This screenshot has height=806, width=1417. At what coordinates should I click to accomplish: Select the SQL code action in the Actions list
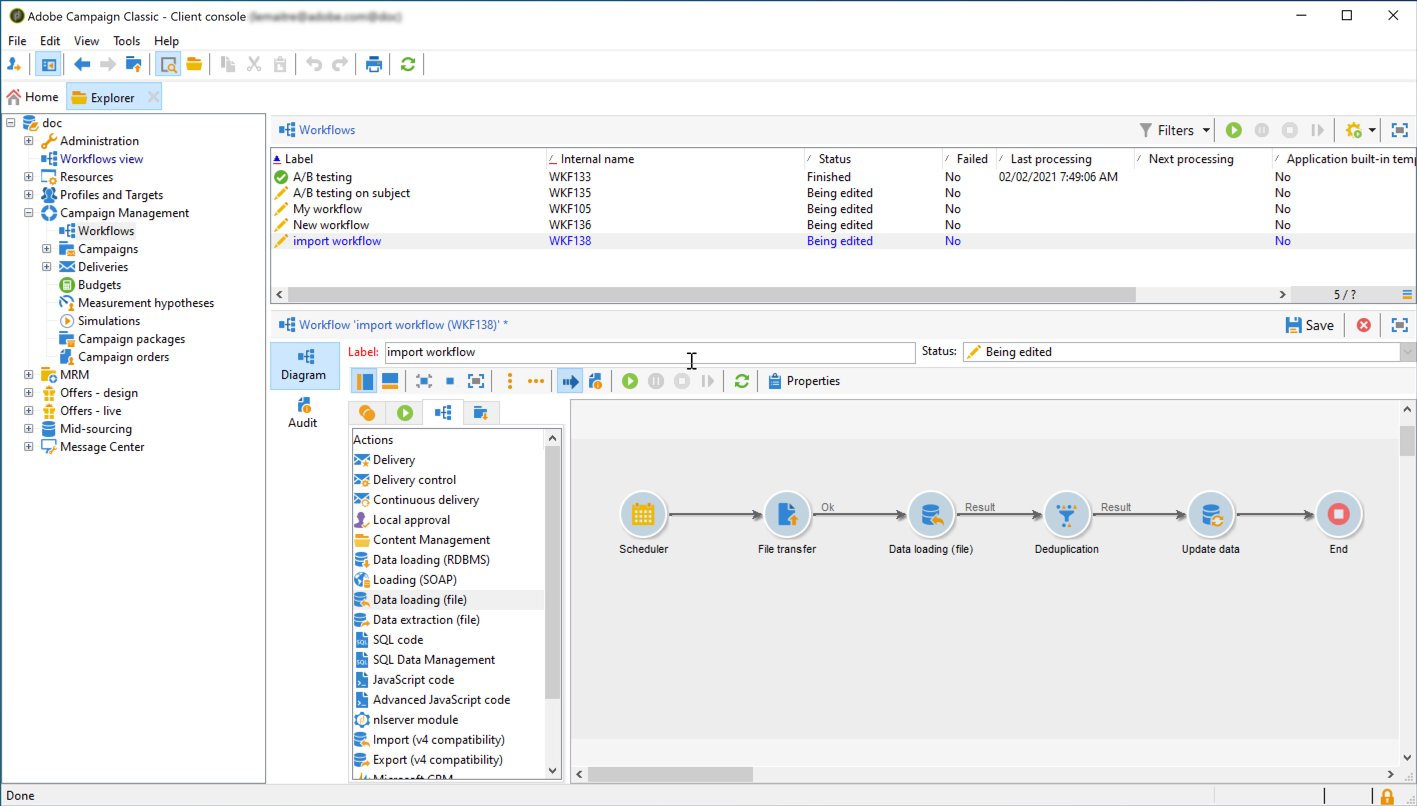pyautogui.click(x=398, y=640)
